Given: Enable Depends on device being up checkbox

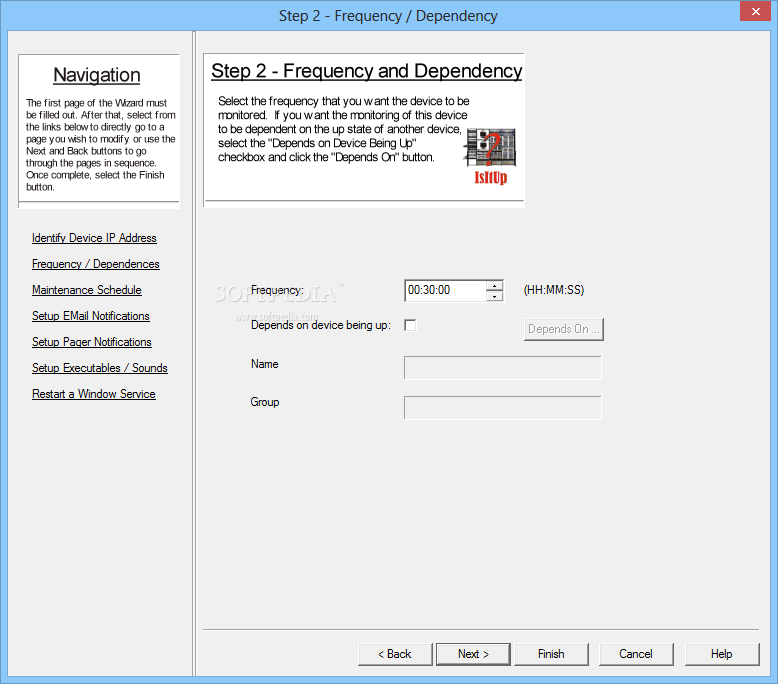Looking at the screenshot, I should point(410,325).
